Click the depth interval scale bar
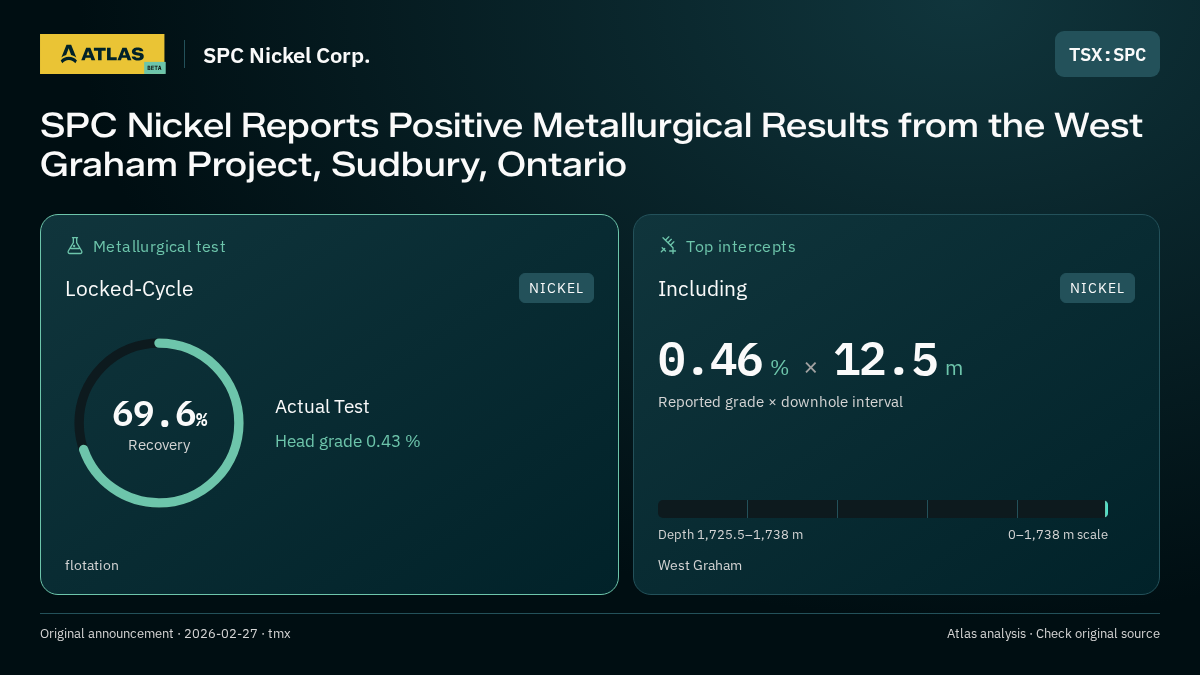Image resolution: width=1200 pixels, height=675 pixels. pyautogui.click(x=883, y=509)
